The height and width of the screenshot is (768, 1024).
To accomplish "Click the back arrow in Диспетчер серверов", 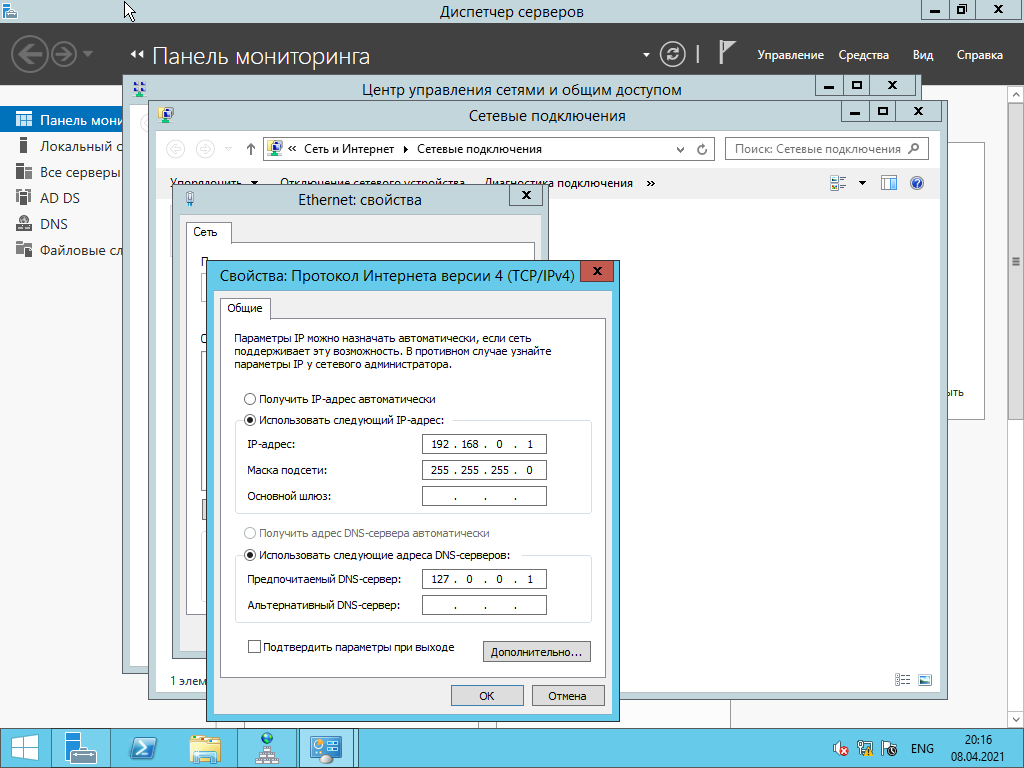I will (29, 54).
